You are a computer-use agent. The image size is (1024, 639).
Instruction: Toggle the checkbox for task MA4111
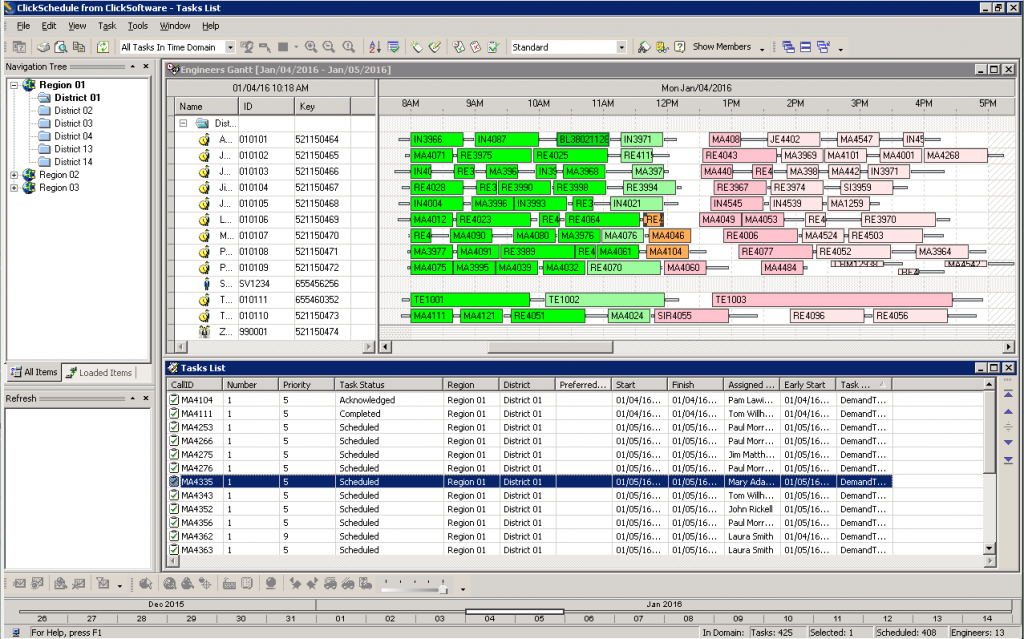click(x=174, y=414)
